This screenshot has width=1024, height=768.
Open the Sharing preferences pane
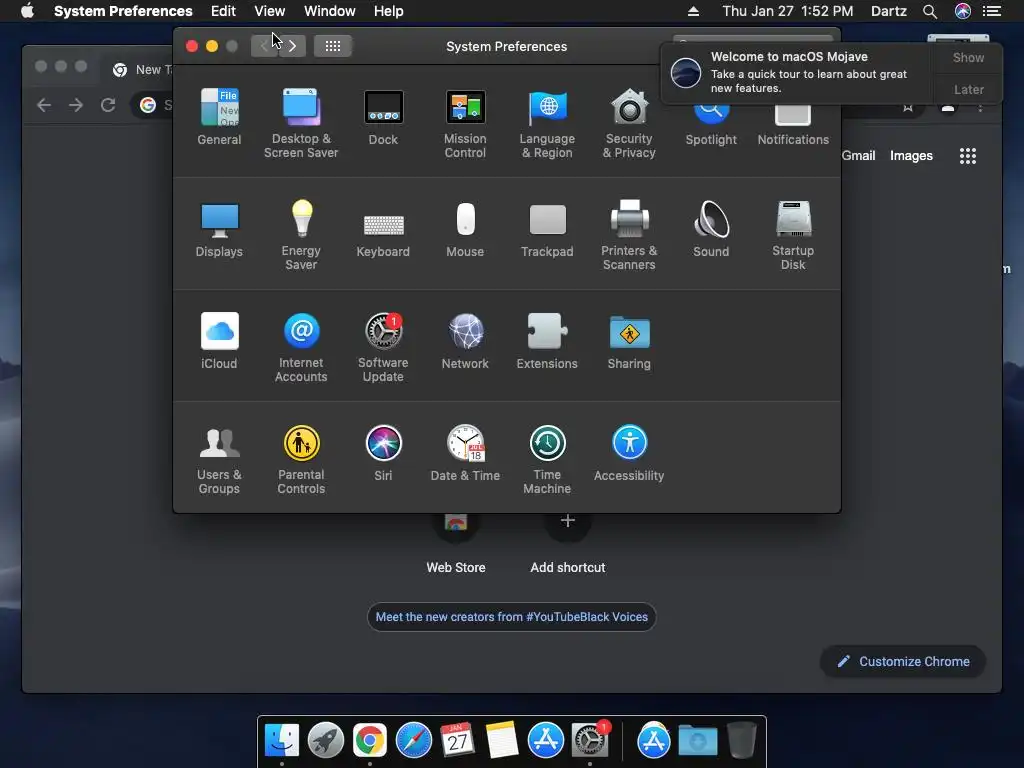coord(629,341)
